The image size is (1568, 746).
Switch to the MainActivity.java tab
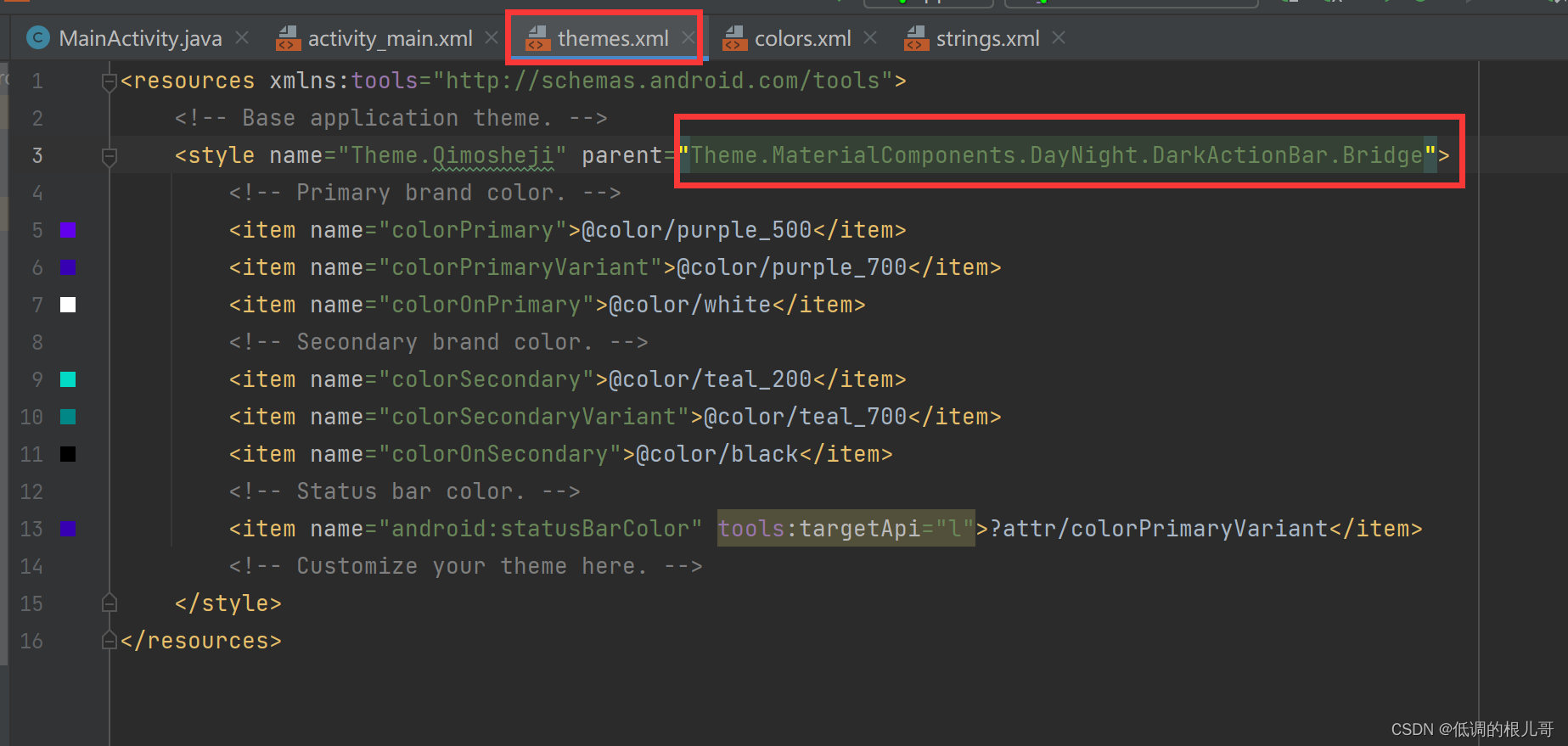140,38
